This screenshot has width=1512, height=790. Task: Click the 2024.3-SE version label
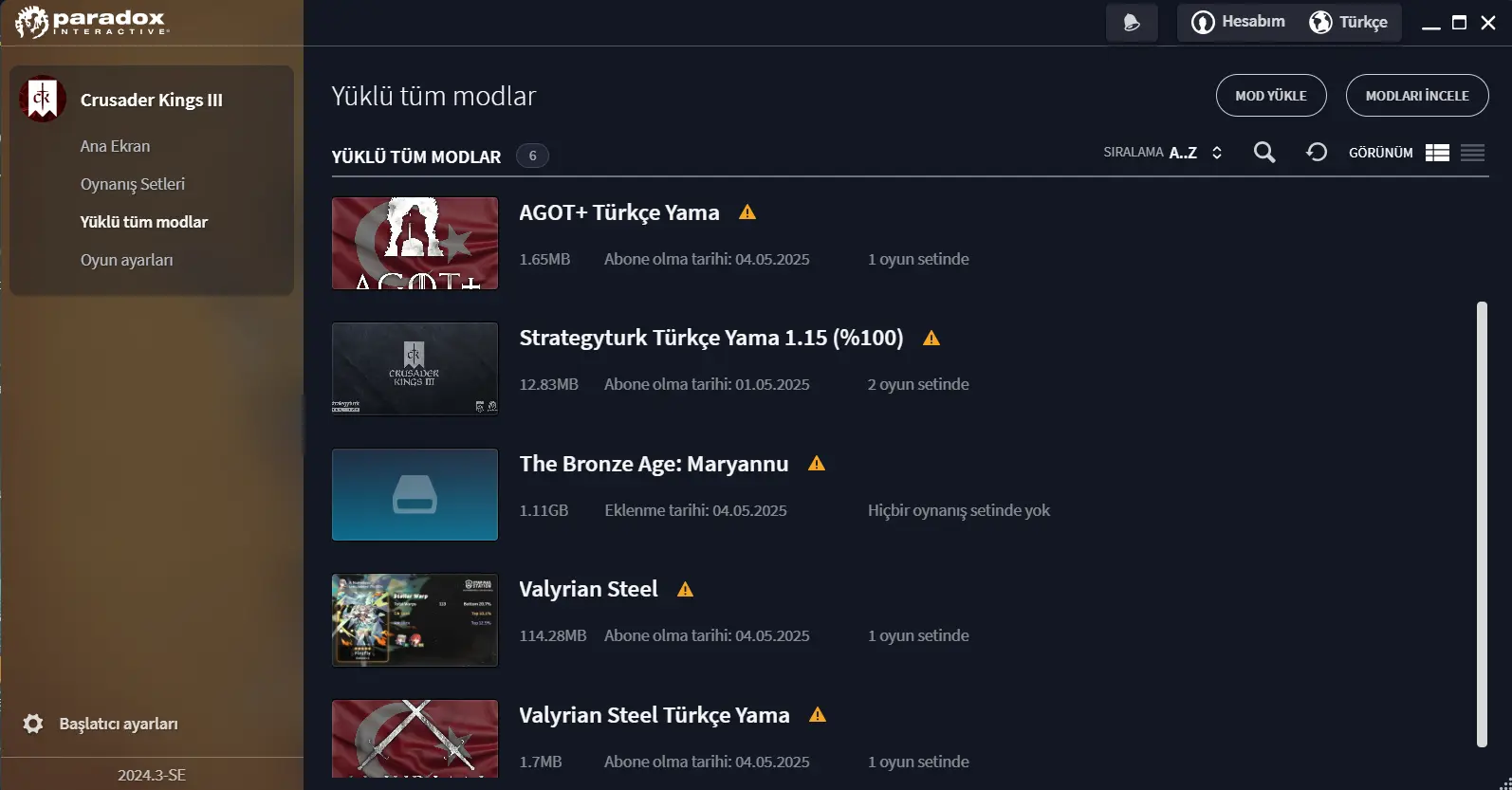click(x=152, y=775)
